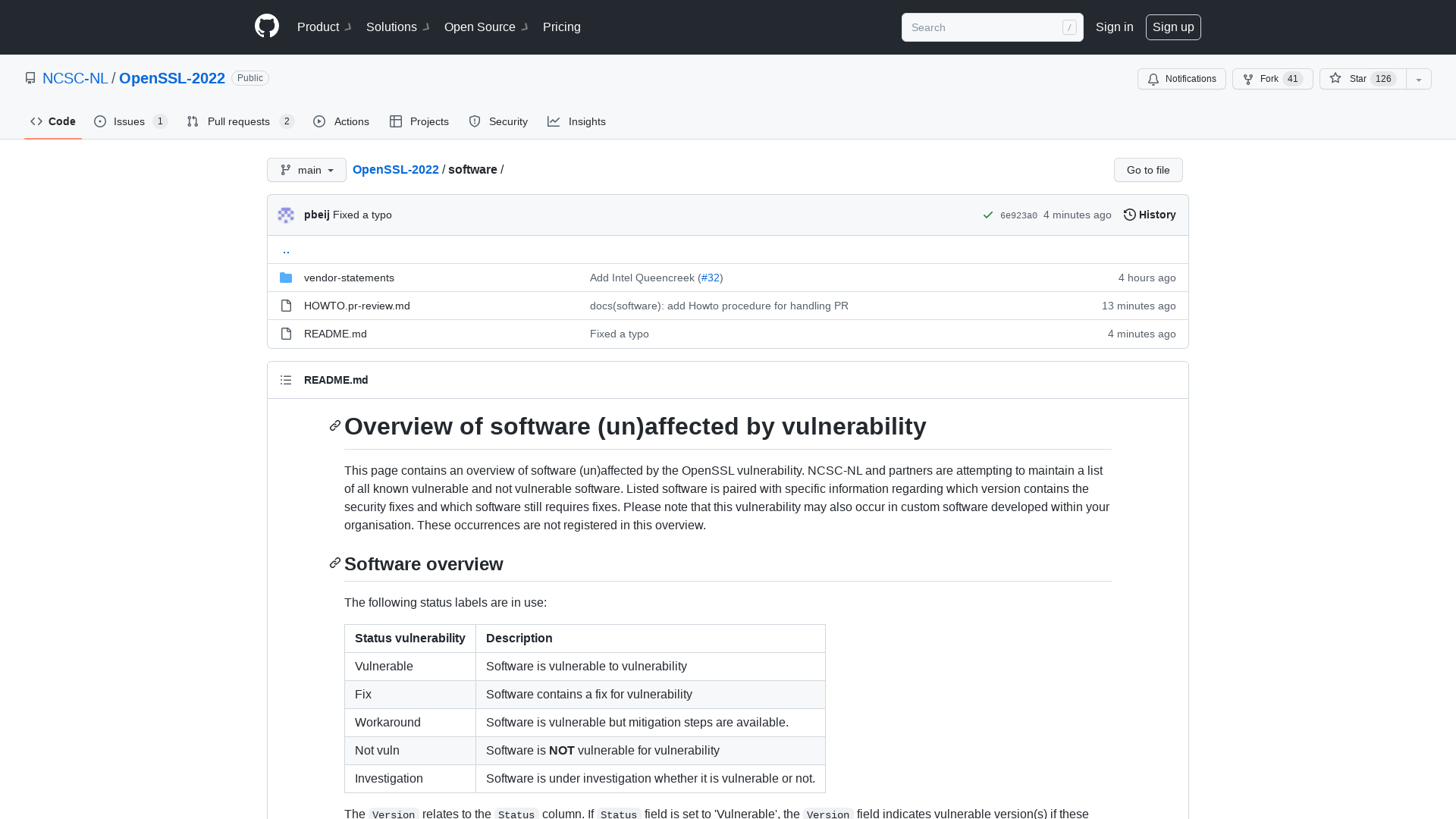The image size is (1456, 819).
Task: Click the GitHub logo icon
Action: point(267,26)
